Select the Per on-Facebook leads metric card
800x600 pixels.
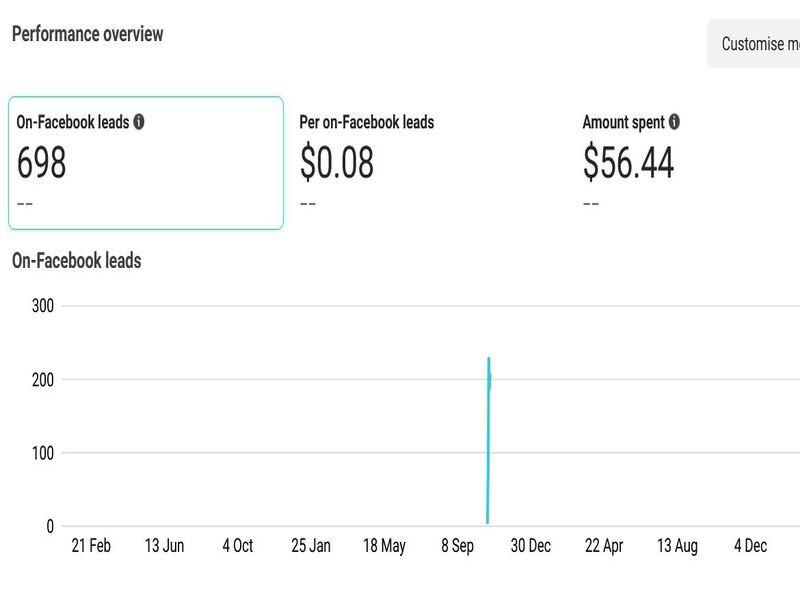click(428, 163)
